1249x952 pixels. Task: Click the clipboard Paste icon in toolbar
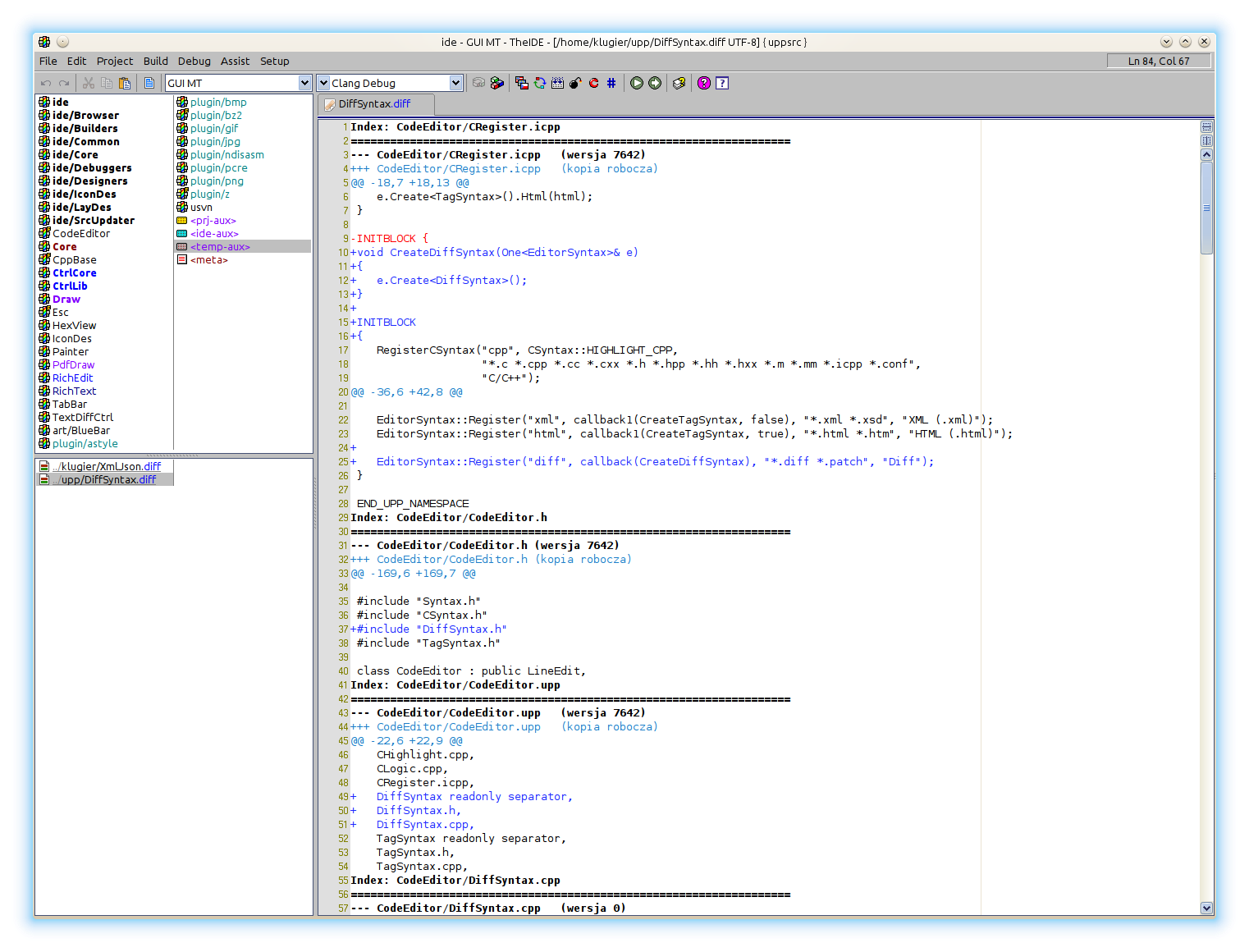click(x=125, y=83)
